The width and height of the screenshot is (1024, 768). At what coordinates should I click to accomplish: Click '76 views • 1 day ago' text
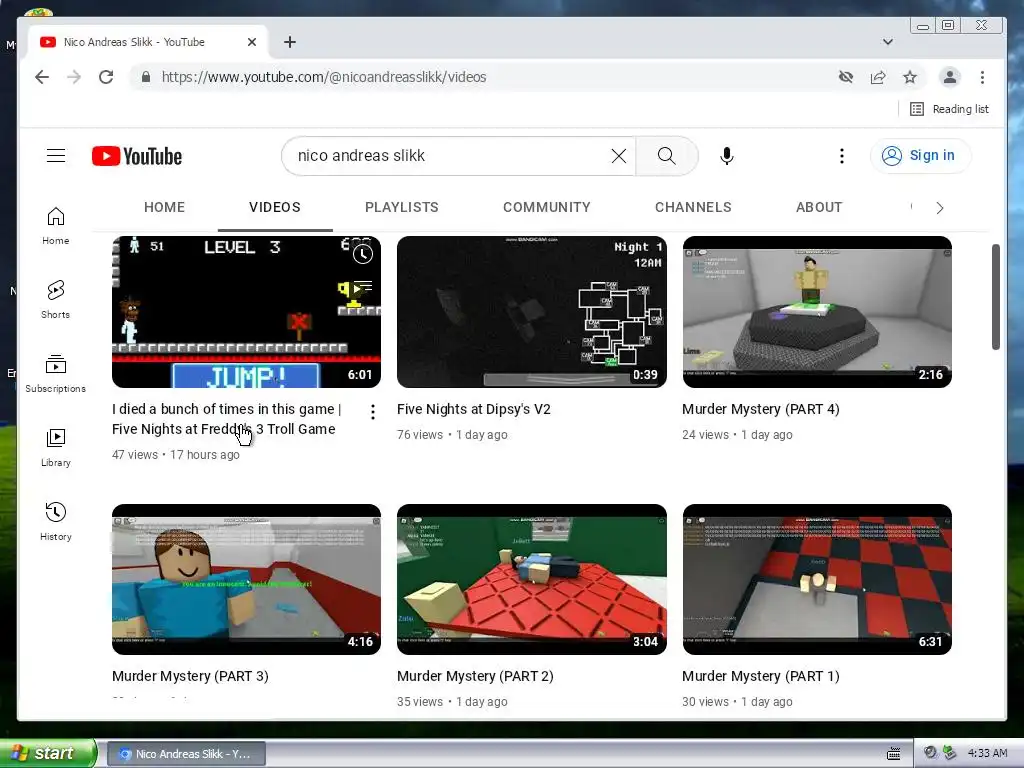point(452,434)
